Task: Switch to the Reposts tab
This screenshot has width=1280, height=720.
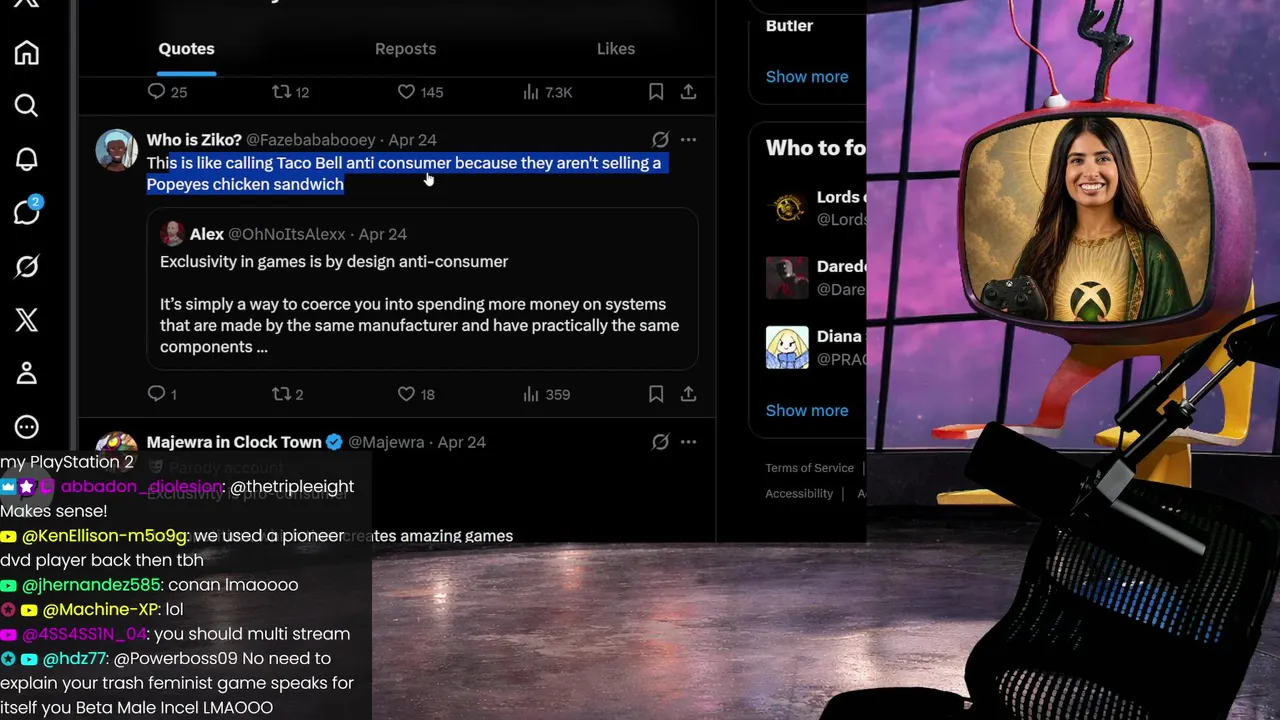Action: point(405,49)
